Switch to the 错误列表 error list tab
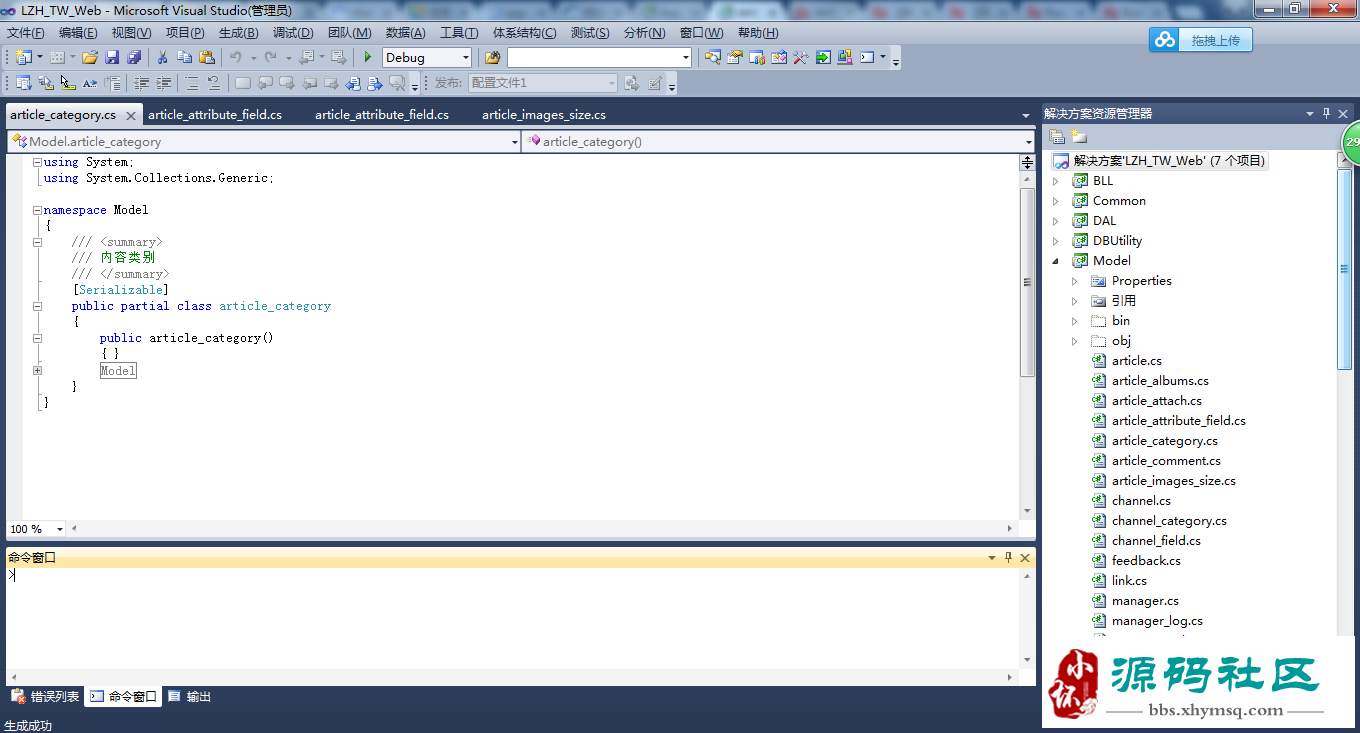Viewport: 1360px width, 733px height. [45, 697]
